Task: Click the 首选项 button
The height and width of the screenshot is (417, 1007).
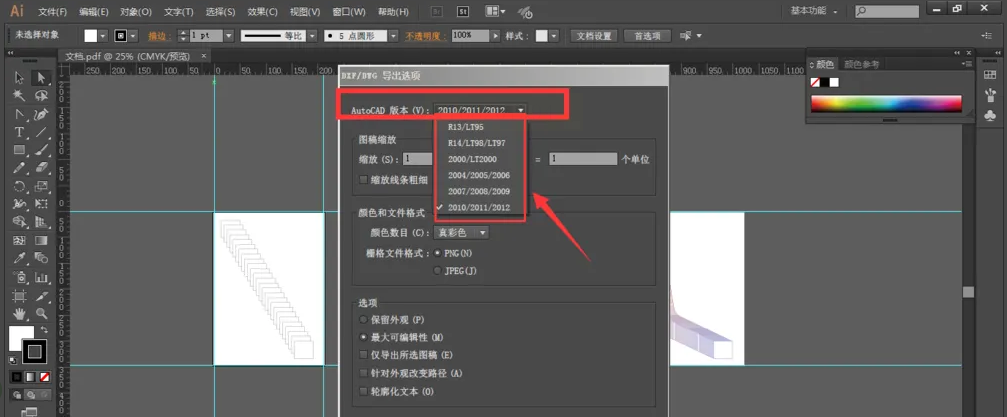Action: pyautogui.click(x=647, y=36)
